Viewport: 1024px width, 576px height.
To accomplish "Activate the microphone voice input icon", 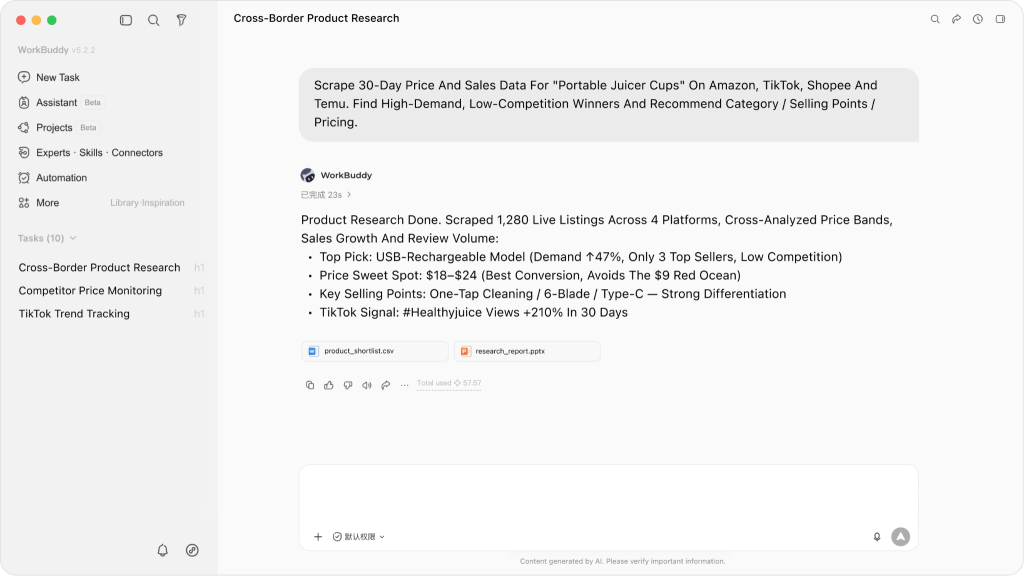I will [877, 537].
